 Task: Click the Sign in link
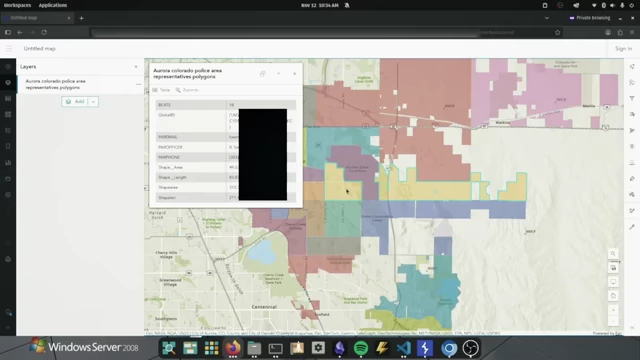[x=623, y=49]
